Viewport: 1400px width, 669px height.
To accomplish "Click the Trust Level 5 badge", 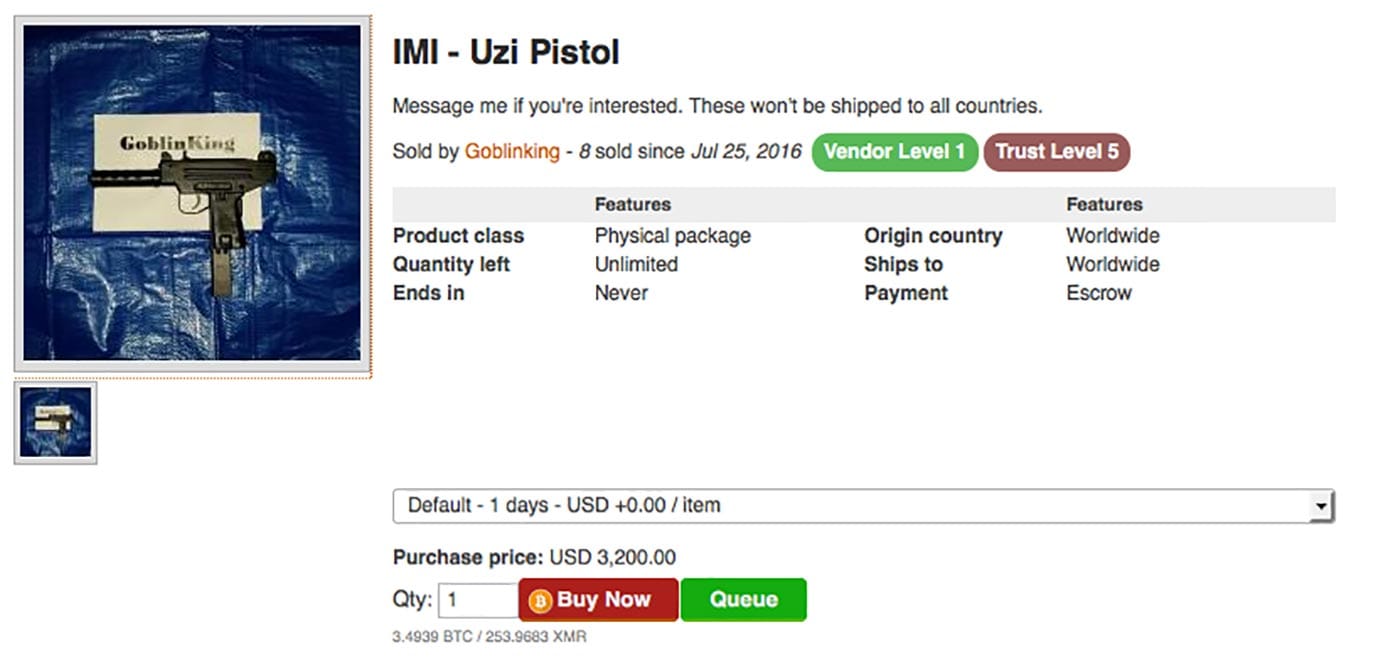I will [x=1056, y=152].
